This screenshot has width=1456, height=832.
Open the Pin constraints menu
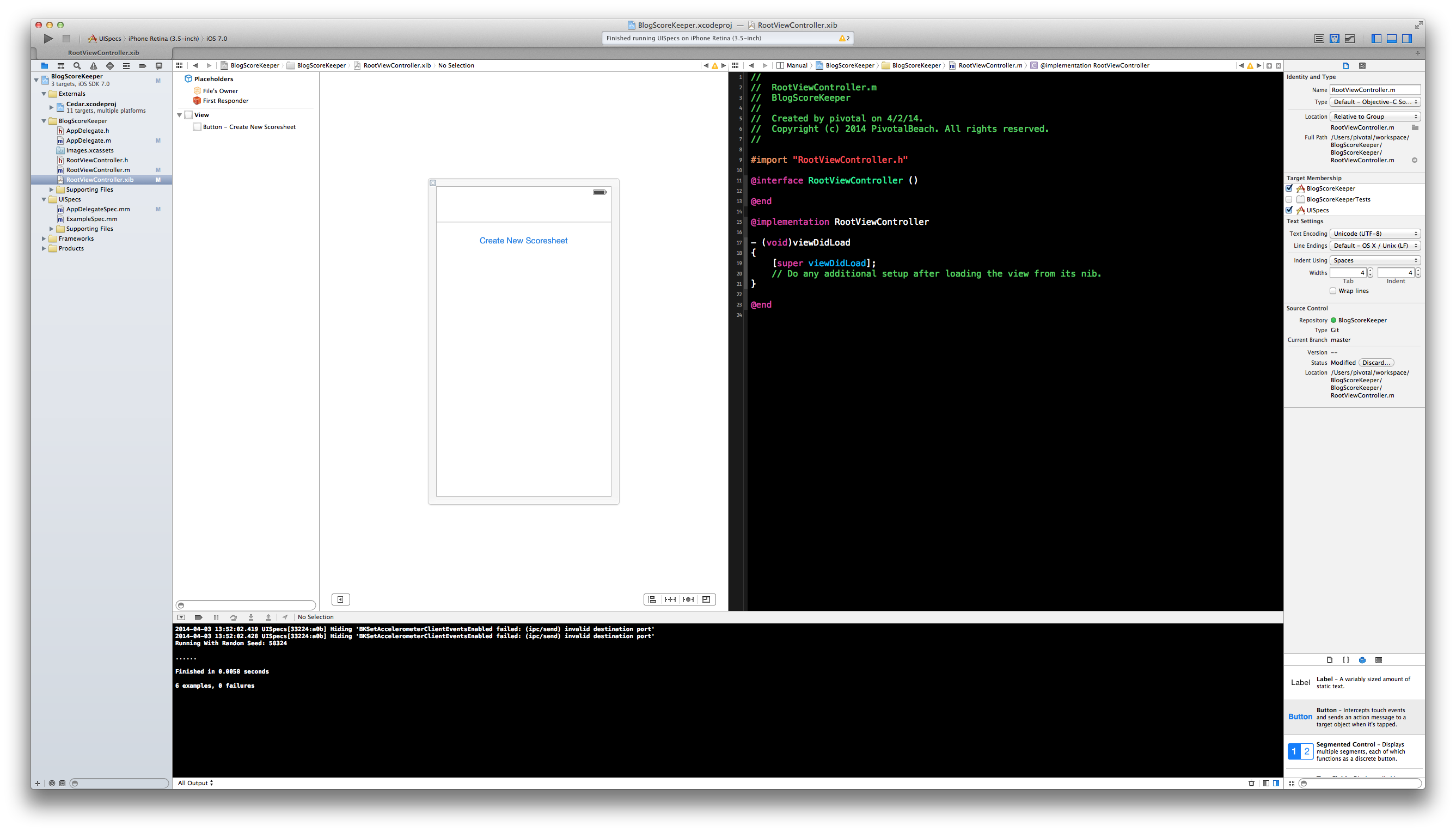670,599
